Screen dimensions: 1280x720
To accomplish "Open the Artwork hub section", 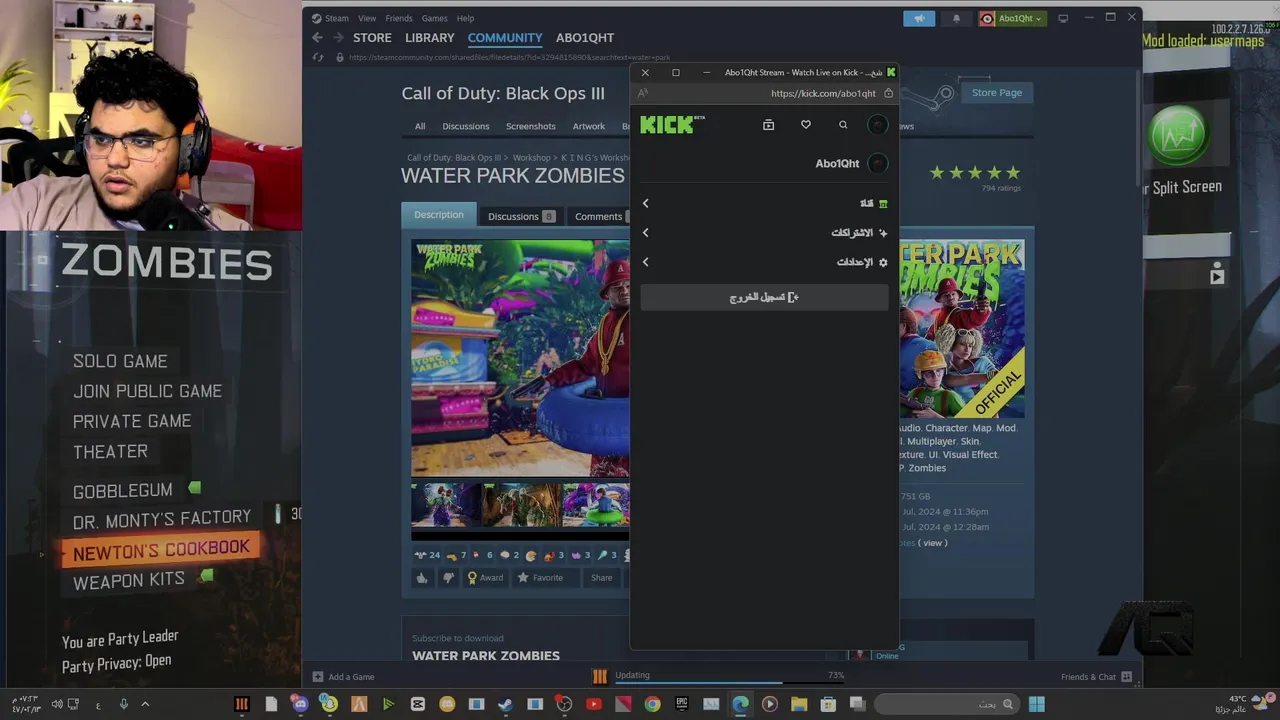I will [589, 126].
